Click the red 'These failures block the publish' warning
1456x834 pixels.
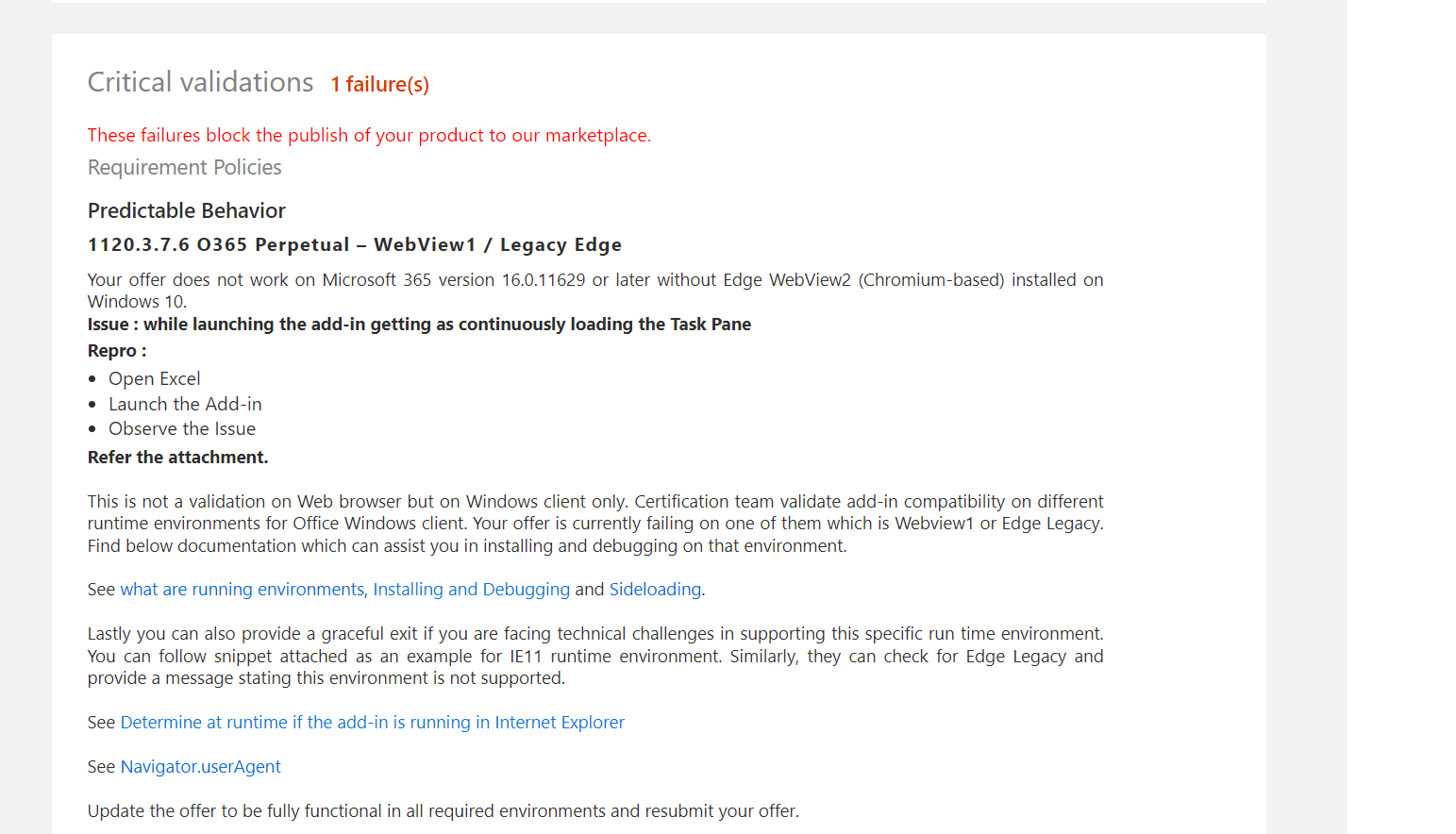pyautogui.click(x=369, y=136)
